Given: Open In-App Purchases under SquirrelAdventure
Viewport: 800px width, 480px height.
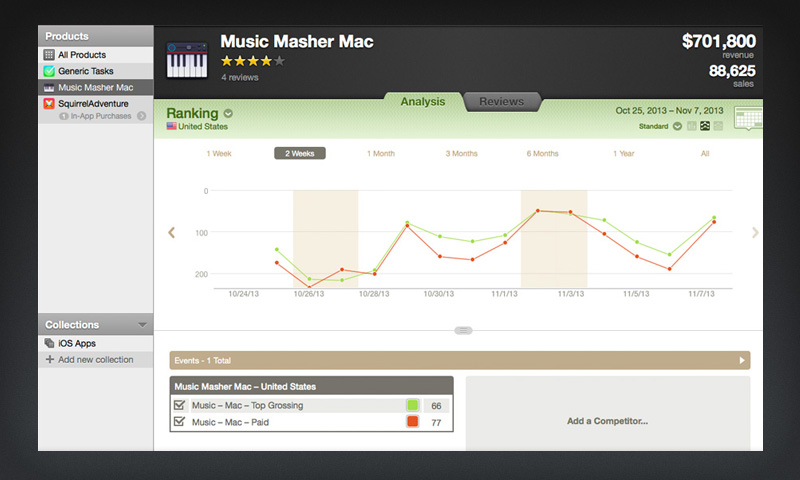Looking at the screenshot, I should coord(101,116).
